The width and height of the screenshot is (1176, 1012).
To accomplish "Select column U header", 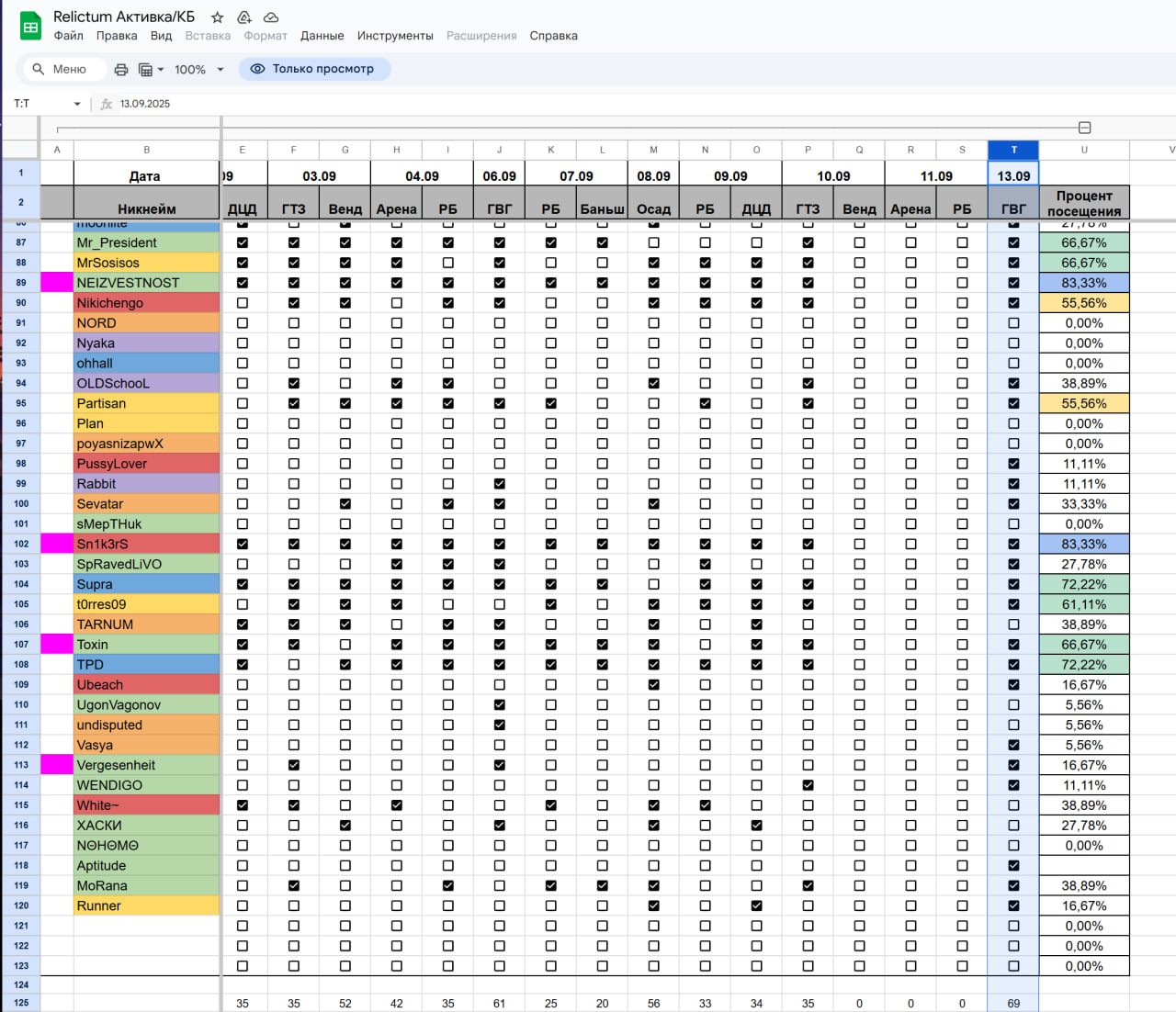I will [x=1084, y=150].
